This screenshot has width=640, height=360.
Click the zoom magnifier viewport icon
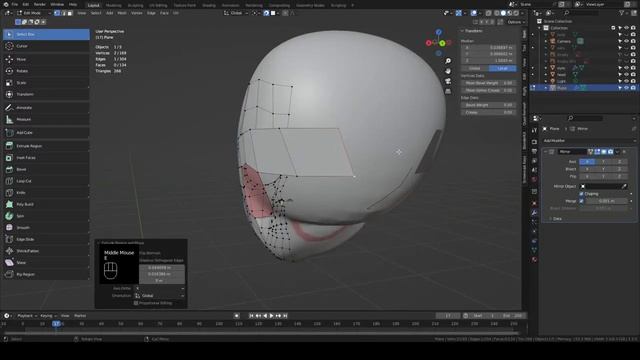click(x=448, y=61)
